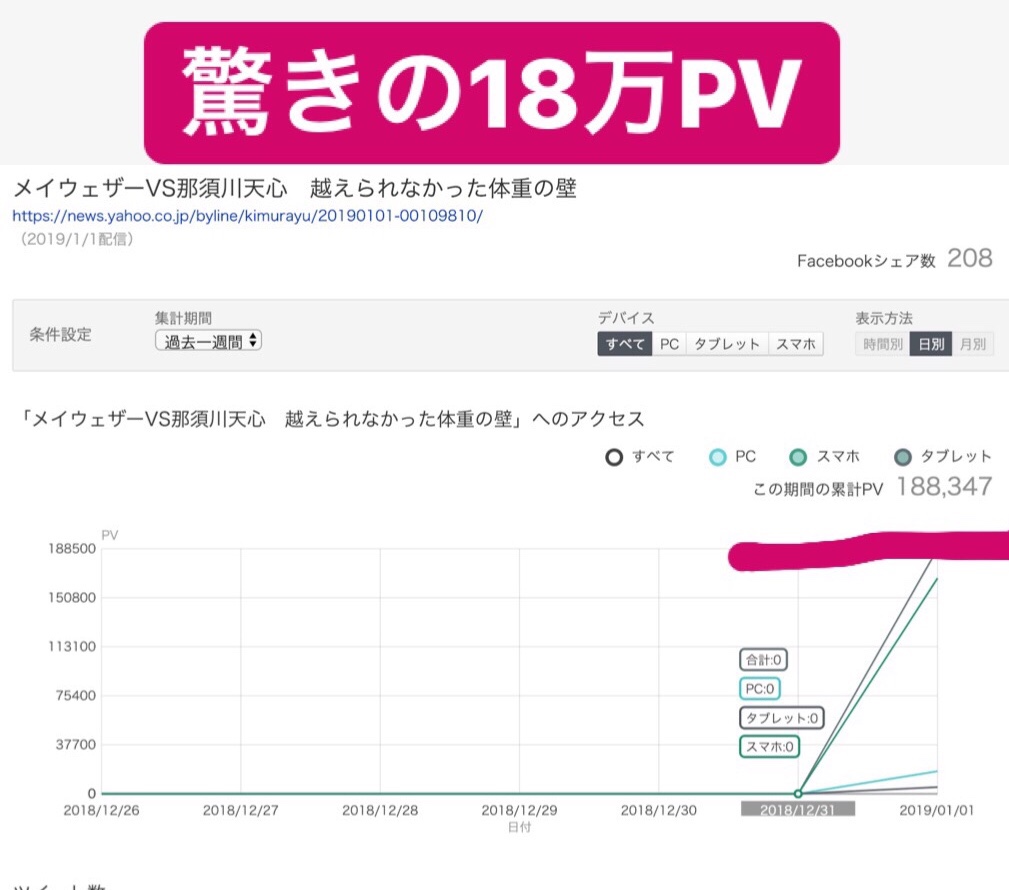The width and height of the screenshot is (1009, 890).
Task: Click the 2018/12/30 date axis label
Action: [x=658, y=810]
